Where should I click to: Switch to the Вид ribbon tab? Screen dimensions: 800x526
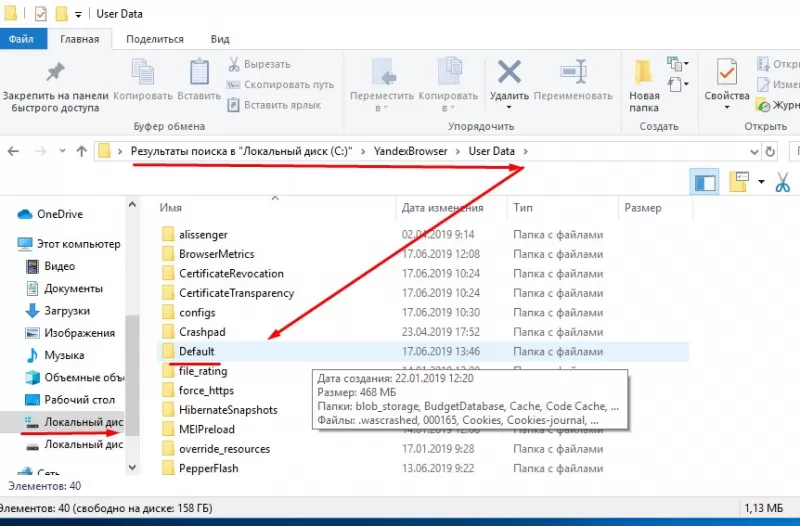[x=220, y=39]
